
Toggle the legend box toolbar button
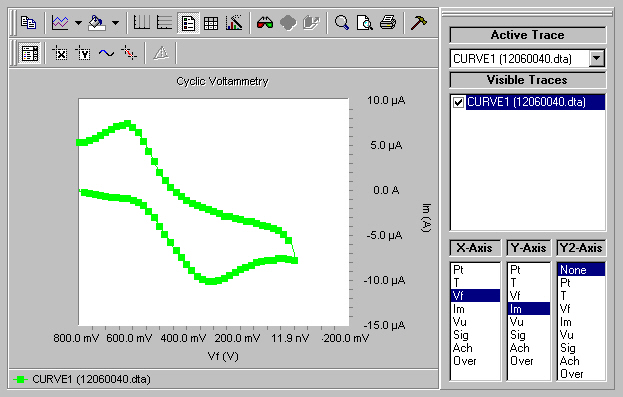pos(188,23)
